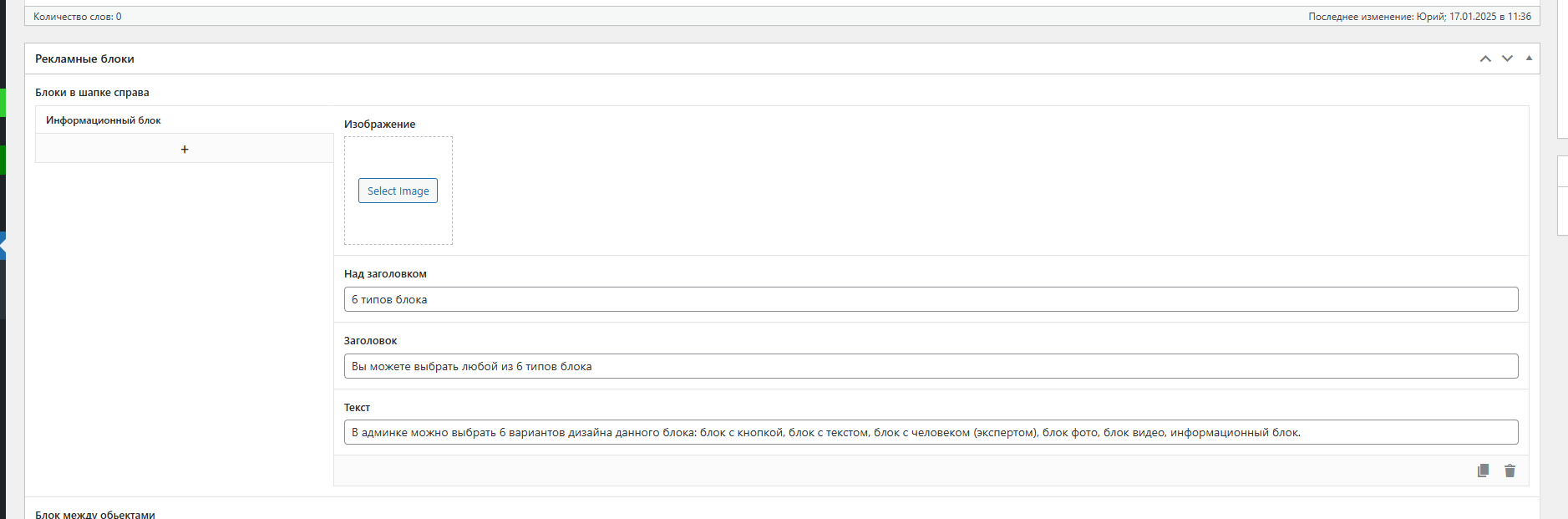1568x519 pixels.
Task: Add a new block with the plus icon
Action: pos(185,149)
